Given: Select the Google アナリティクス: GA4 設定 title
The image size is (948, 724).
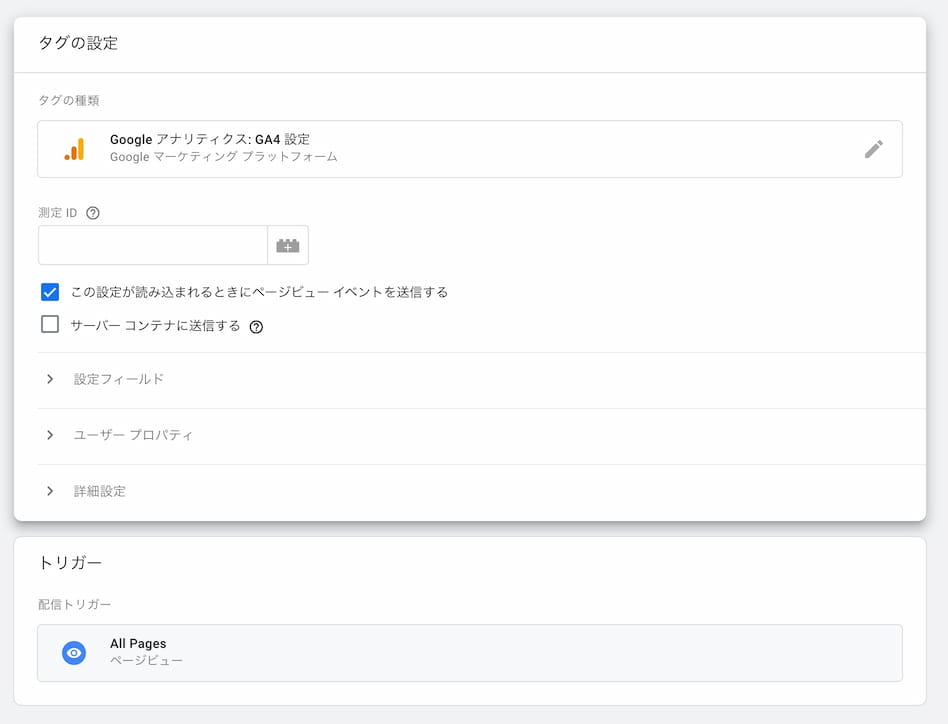Looking at the screenshot, I should coord(209,140).
